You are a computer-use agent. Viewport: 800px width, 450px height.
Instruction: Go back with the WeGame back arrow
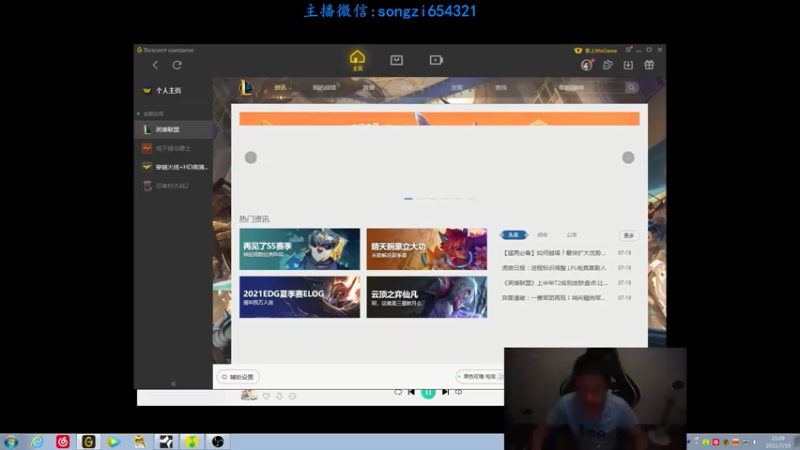click(155, 65)
